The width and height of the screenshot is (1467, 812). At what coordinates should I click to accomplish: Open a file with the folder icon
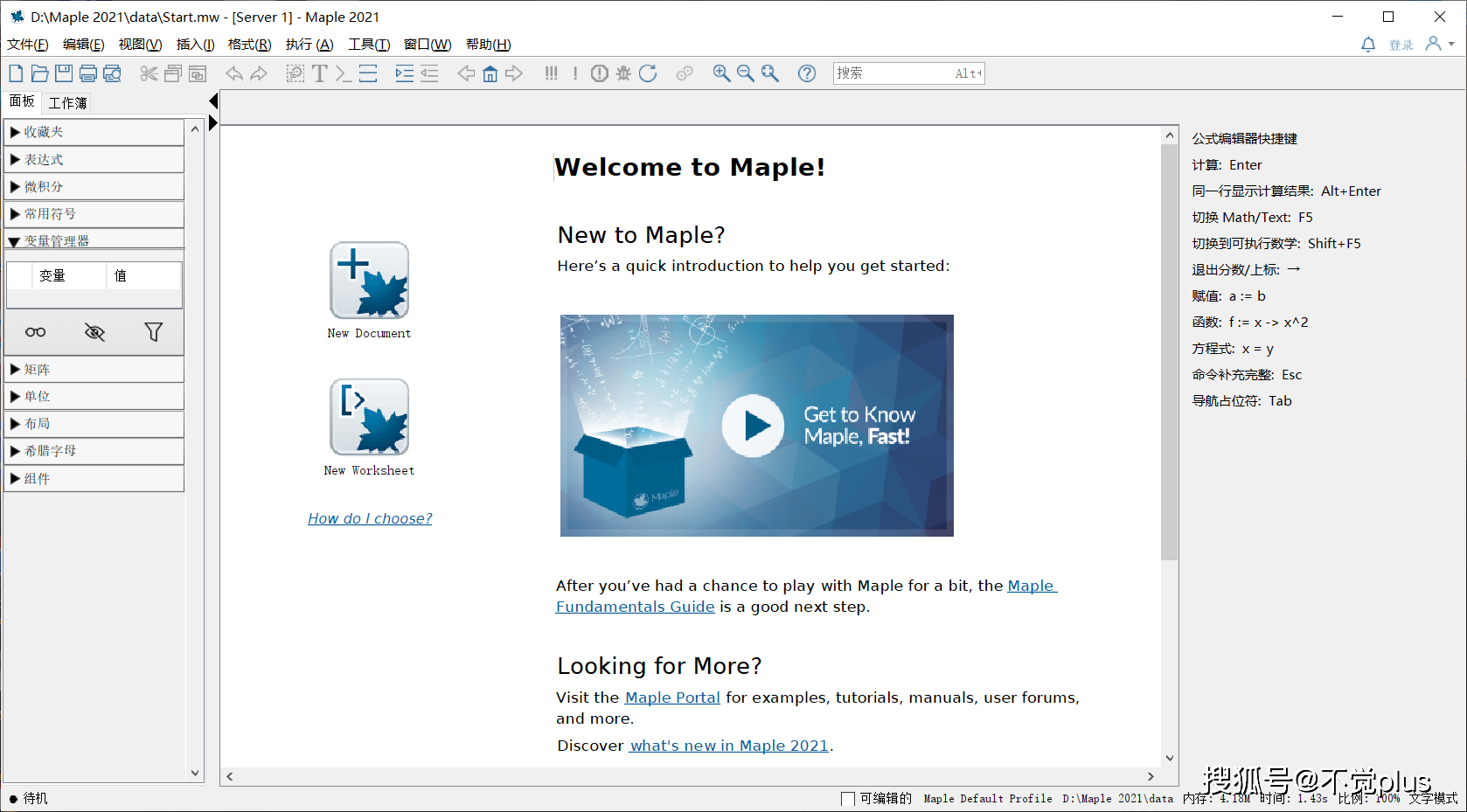point(40,73)
